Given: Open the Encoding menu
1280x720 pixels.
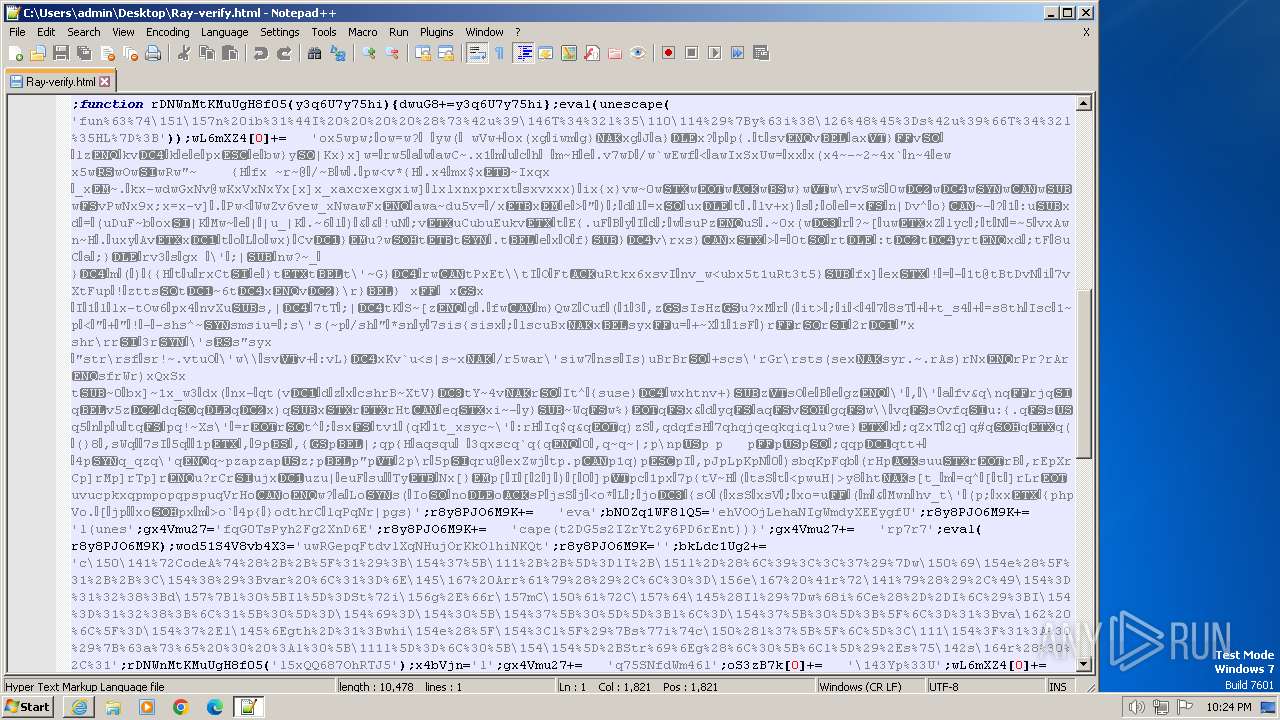Looking at the screenshot, I should click(x=168, y=32).
